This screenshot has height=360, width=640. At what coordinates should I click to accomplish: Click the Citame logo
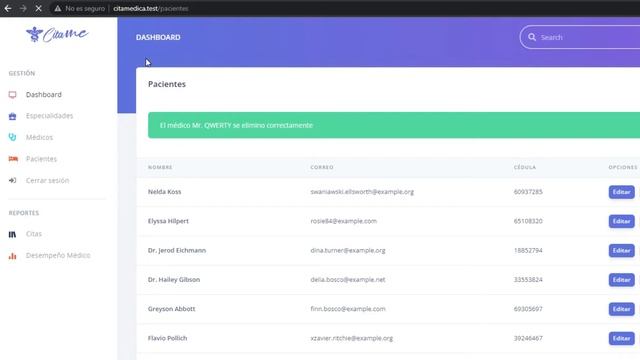point(57,34)
